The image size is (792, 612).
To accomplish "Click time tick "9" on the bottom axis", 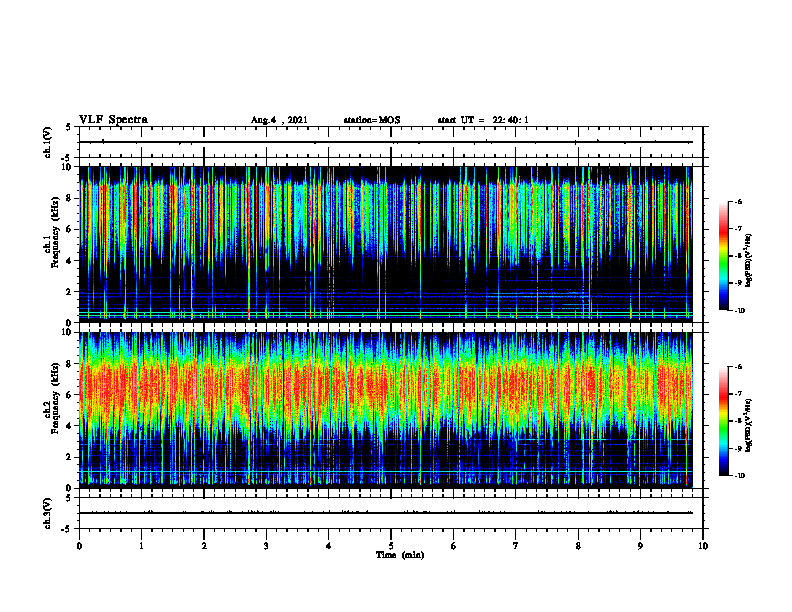I will click(x=640, y=546).
